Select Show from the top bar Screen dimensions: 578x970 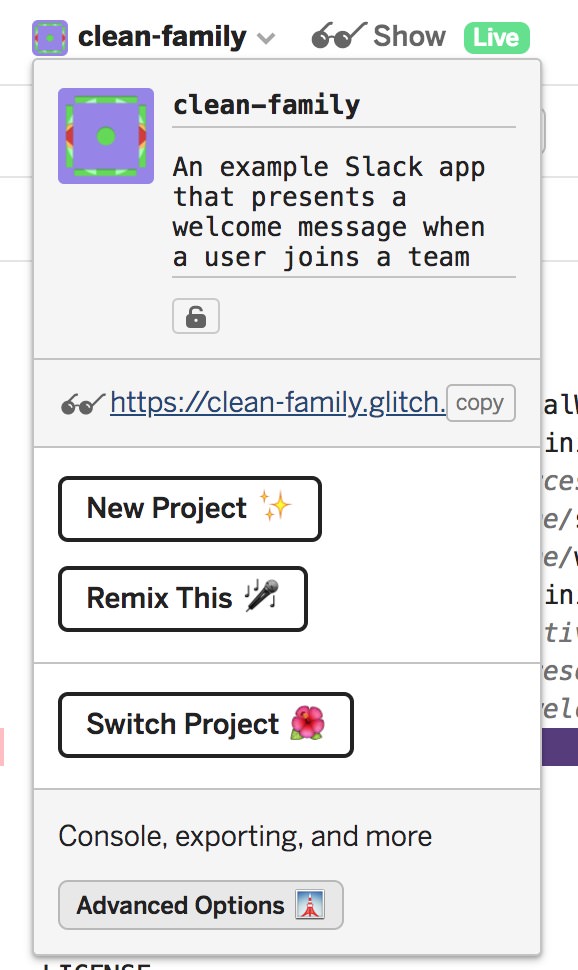pyautogui.click(x=408, y=36)
